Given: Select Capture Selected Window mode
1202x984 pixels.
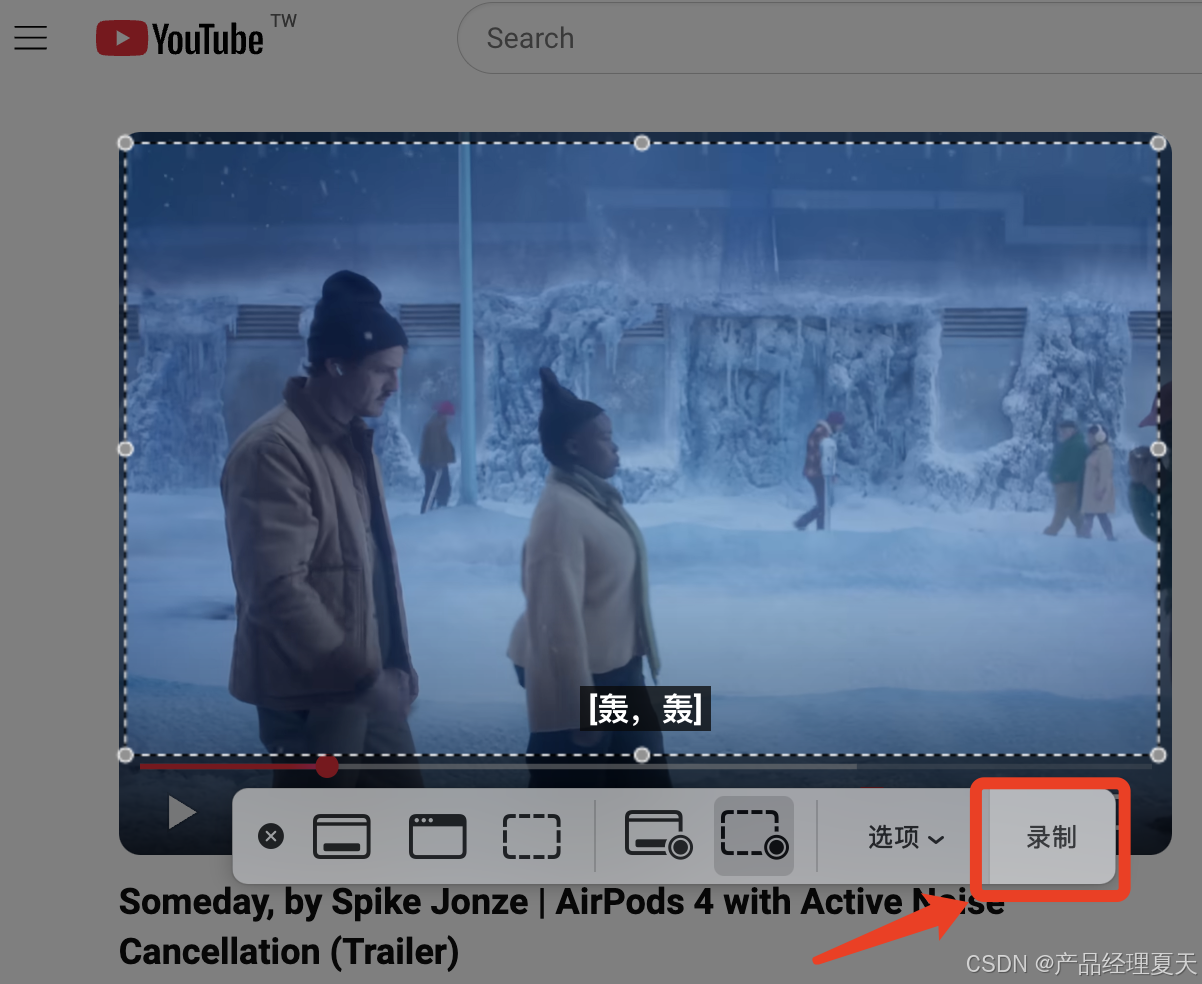Looking at the screenshot, I should [437, 836].
